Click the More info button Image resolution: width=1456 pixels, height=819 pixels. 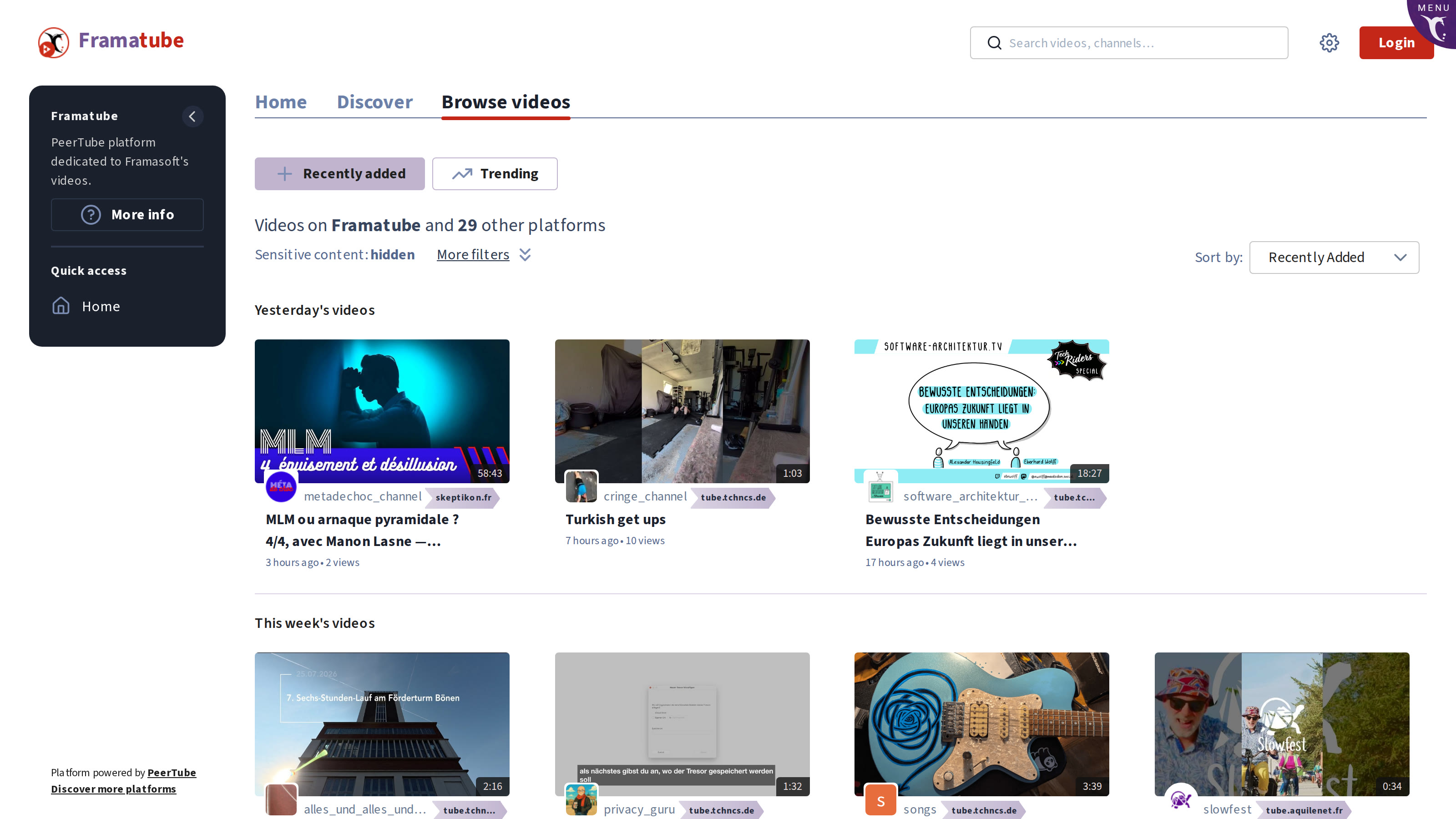click(127, 215)
